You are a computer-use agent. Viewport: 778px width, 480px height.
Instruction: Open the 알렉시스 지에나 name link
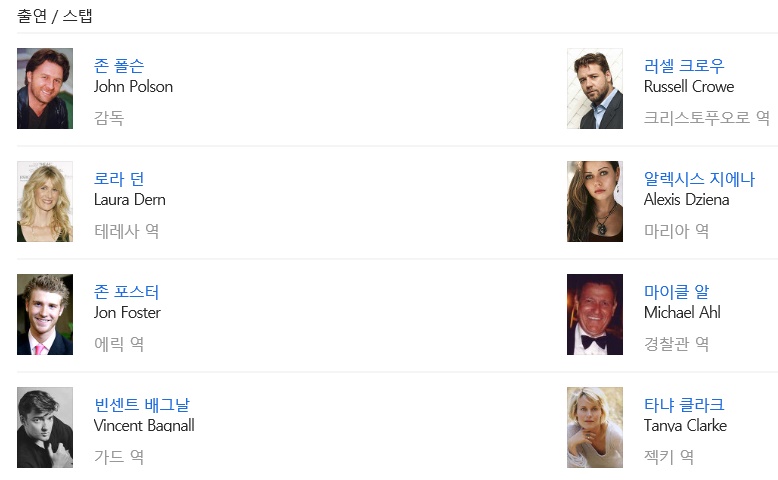point(699,179)
